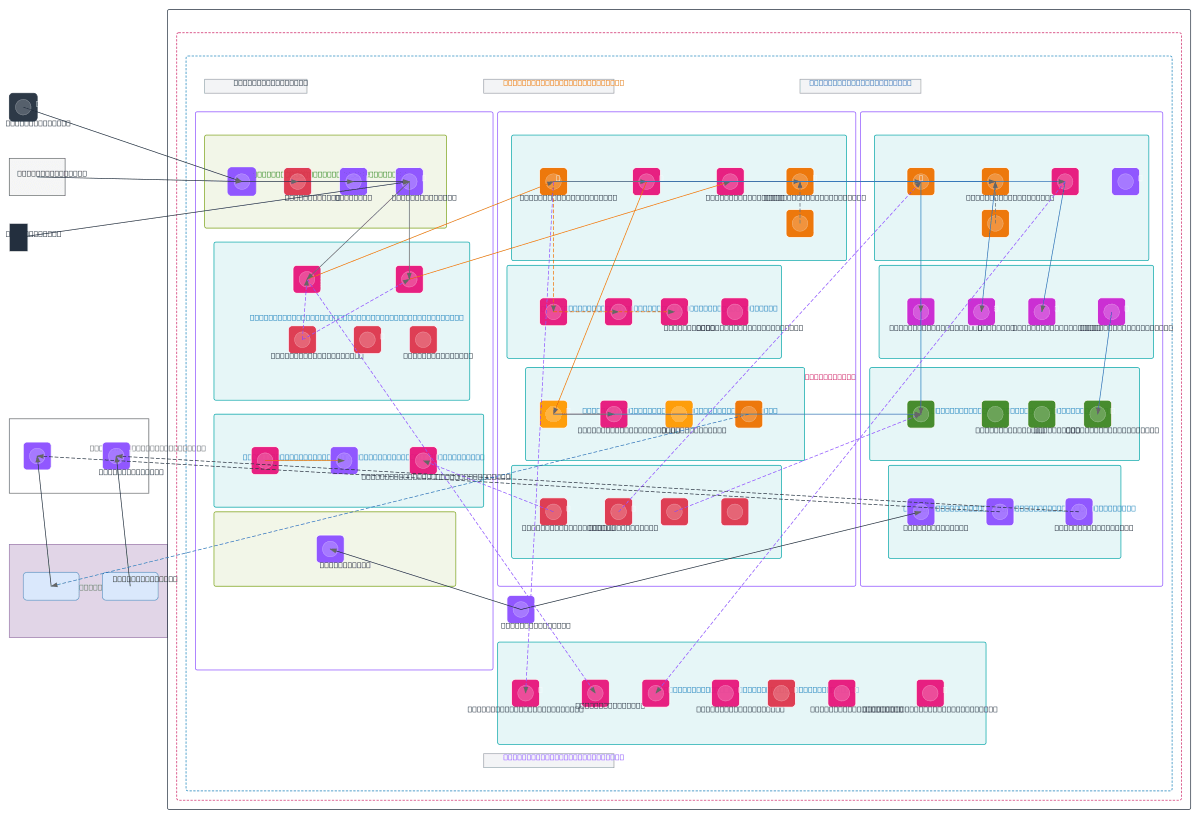The image size is (1200, 819).
Task: Click the blue-text label box at top right
Action: (859, 86)
